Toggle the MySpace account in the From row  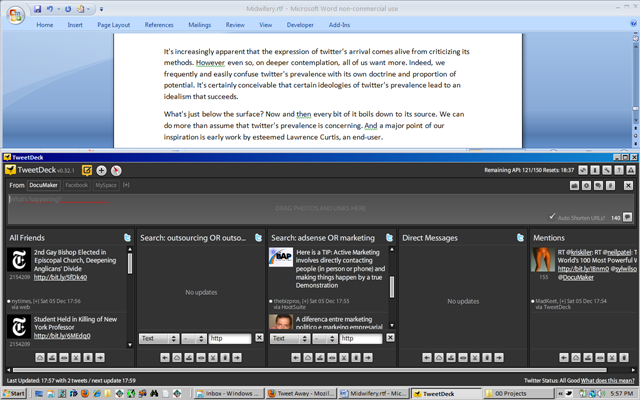pyautogui.click(x=106, y=185)
